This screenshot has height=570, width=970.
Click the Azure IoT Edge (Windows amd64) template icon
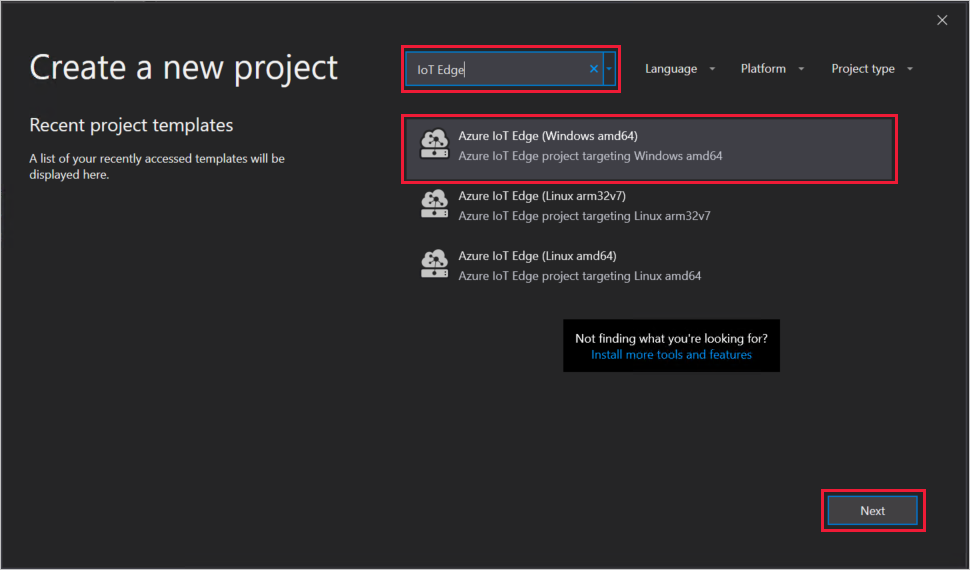(434, 144)
